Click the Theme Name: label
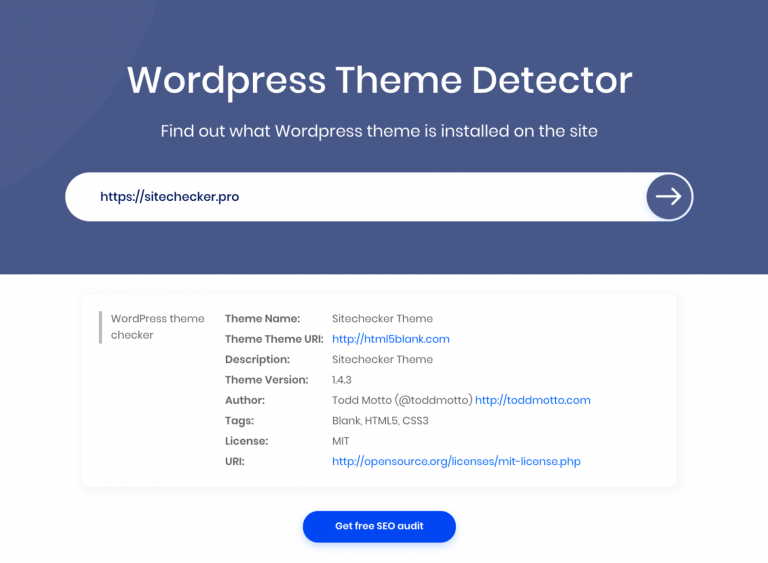 pos(263,319)
